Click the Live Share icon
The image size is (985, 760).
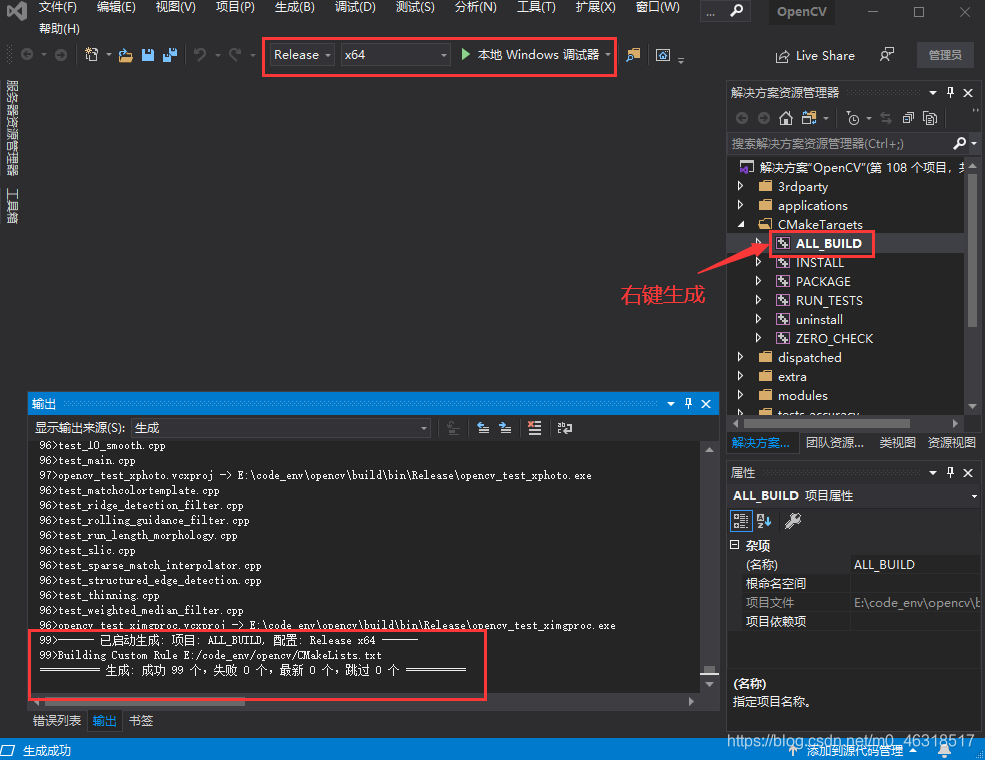click(783, 55)
